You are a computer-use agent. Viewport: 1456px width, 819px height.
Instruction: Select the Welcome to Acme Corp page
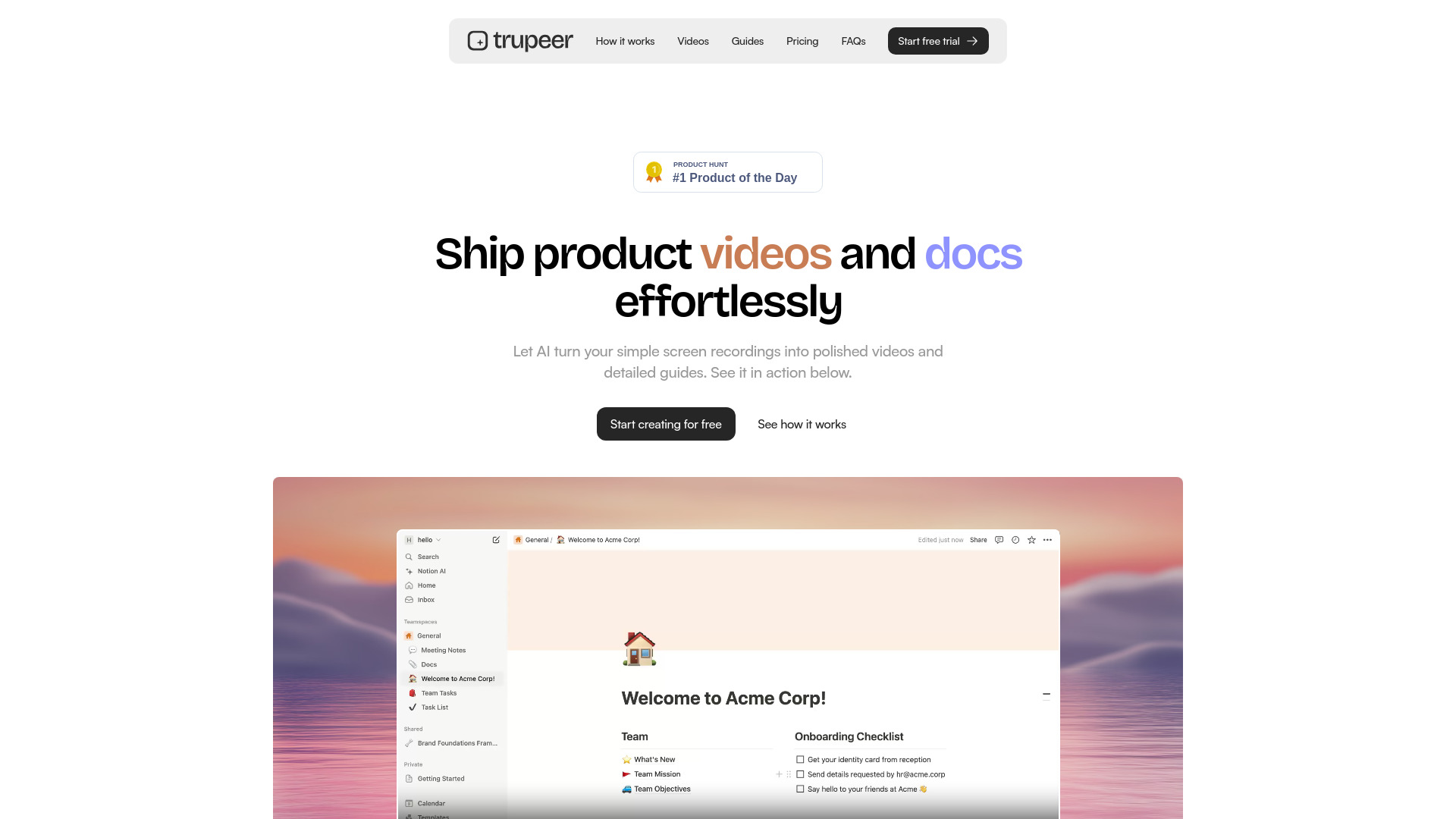coord(456,678)
